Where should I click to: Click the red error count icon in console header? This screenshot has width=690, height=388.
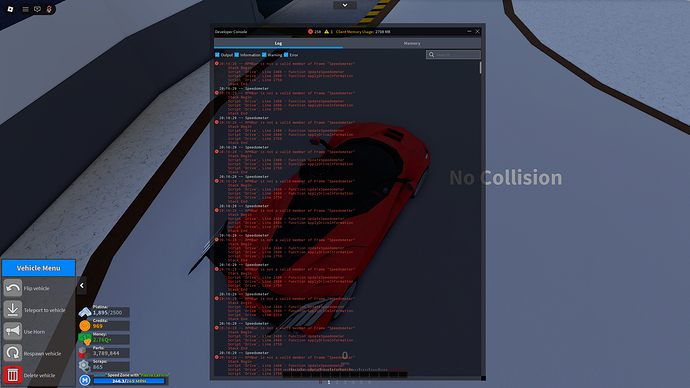tap(310, 32)
